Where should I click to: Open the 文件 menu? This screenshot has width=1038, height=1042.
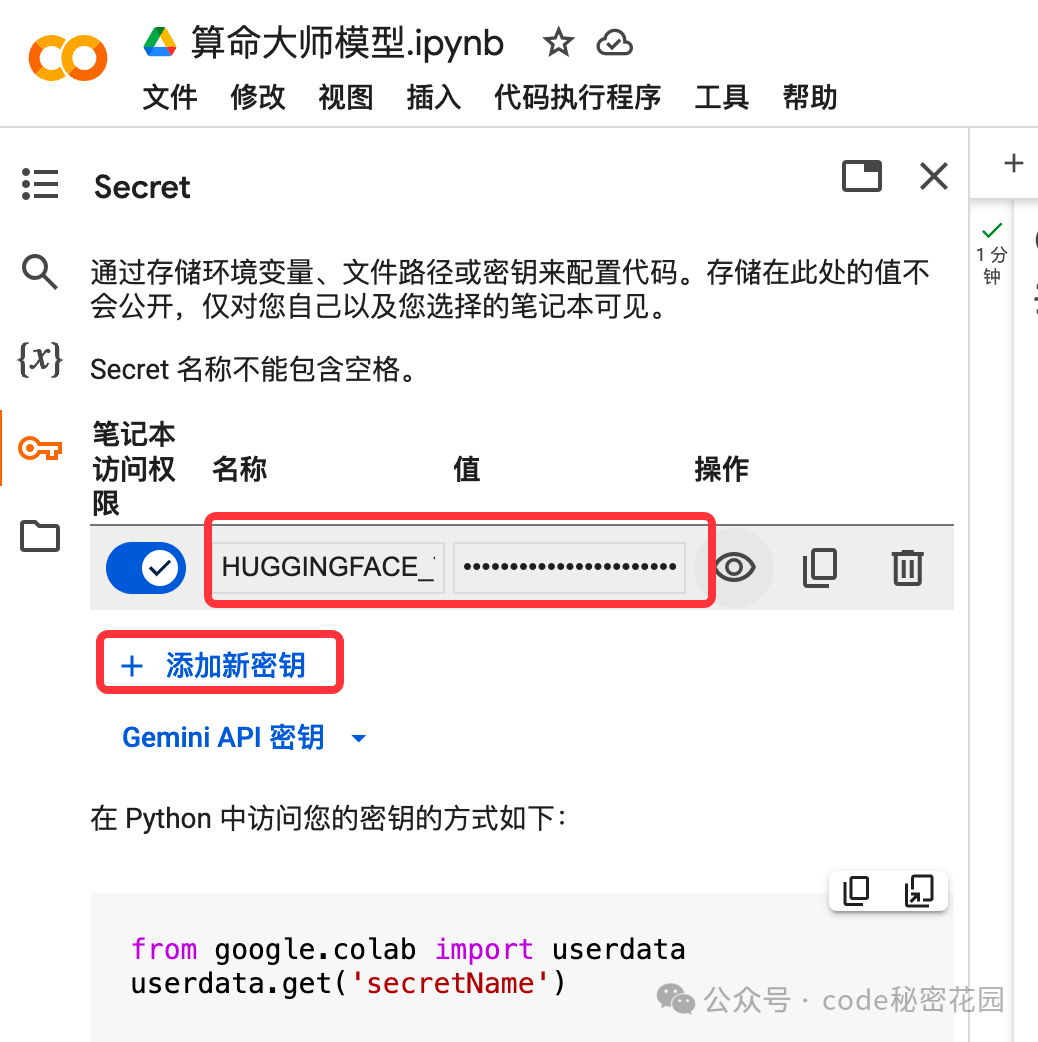[170, 97]
